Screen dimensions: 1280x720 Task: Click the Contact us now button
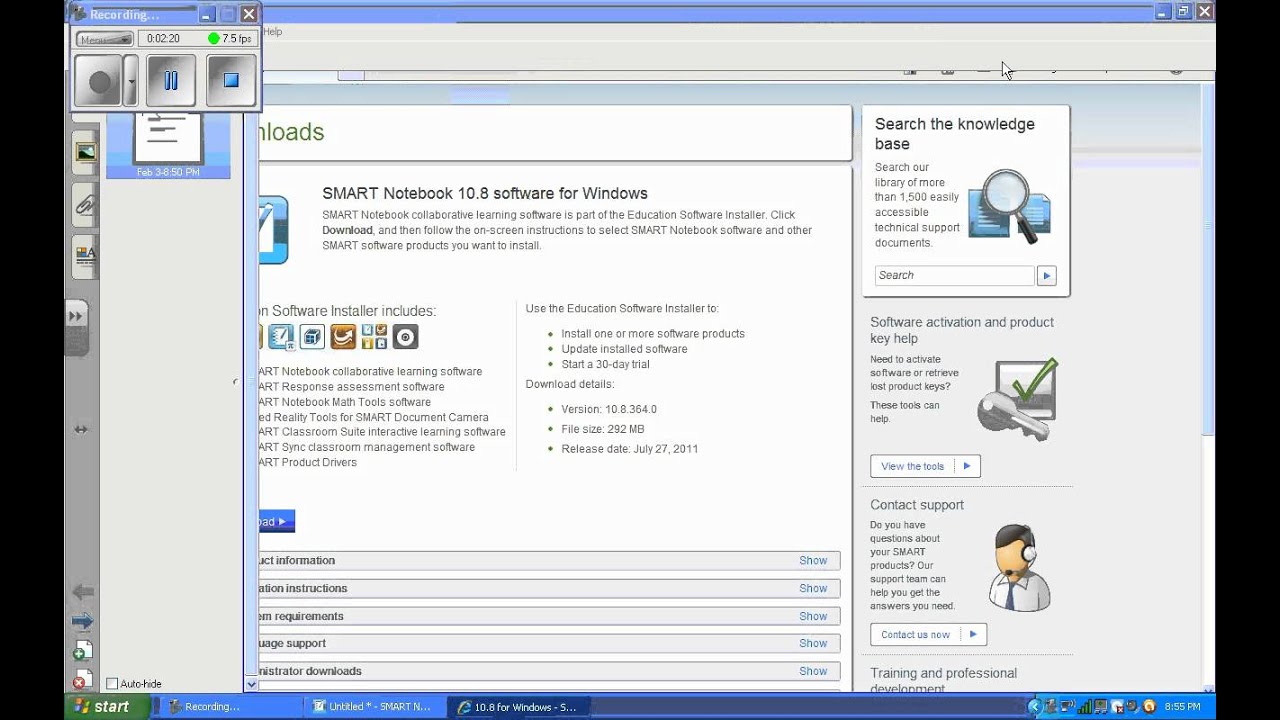928,634
